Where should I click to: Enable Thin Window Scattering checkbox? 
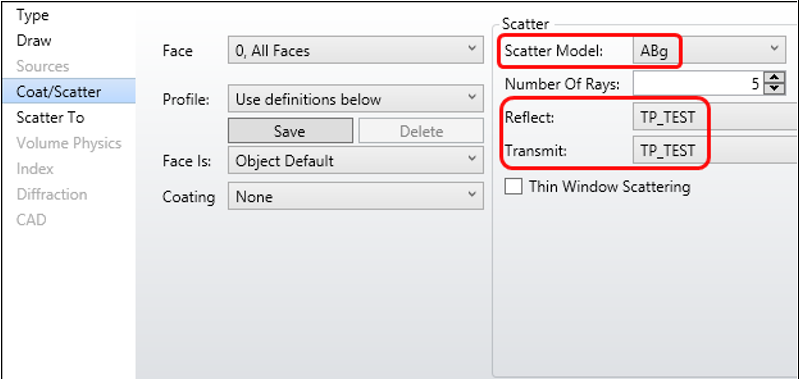(513, 186)
